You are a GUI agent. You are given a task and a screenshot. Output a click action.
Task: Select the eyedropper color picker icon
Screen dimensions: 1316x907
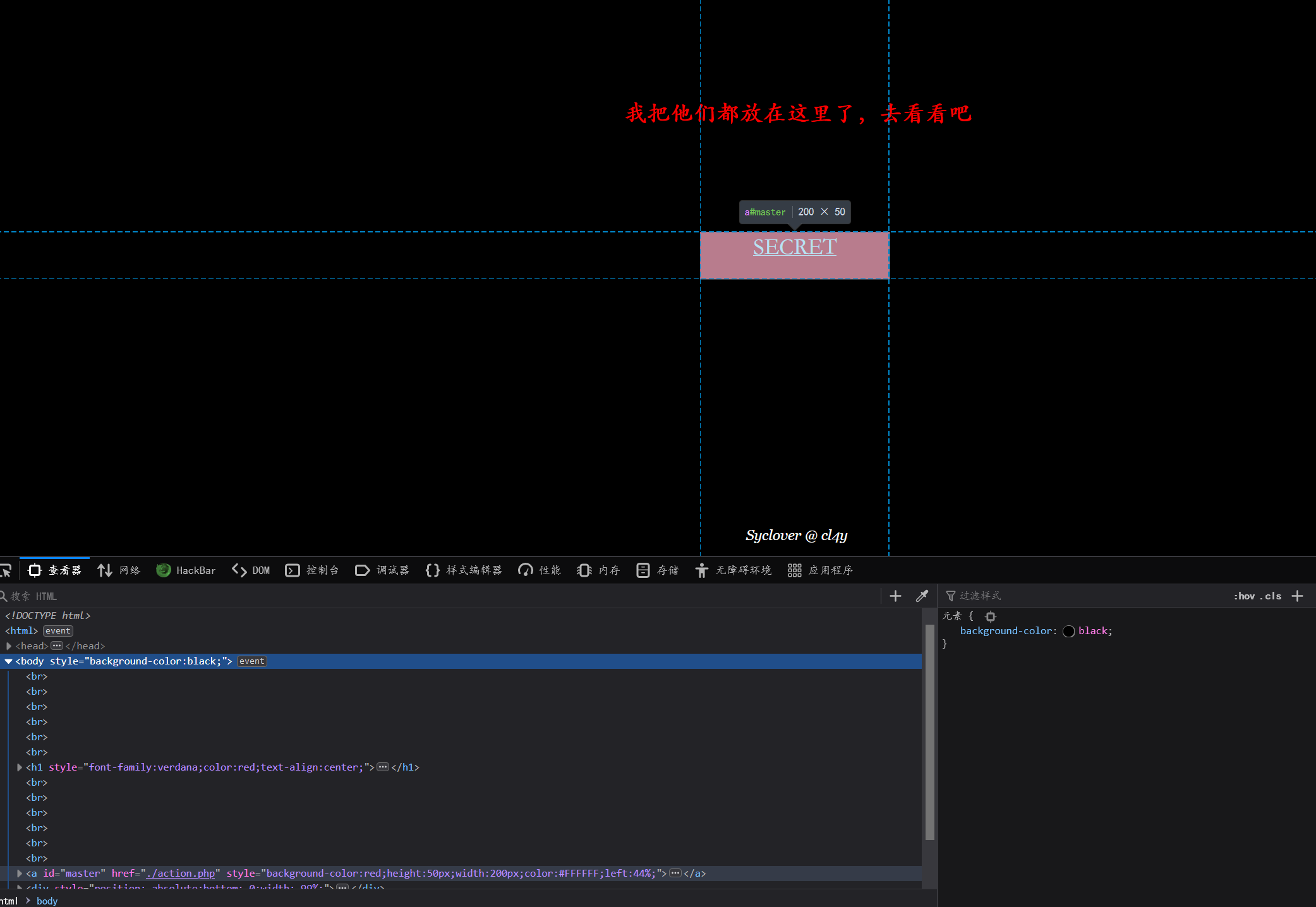pyautogui.click(x=922, y=596)
